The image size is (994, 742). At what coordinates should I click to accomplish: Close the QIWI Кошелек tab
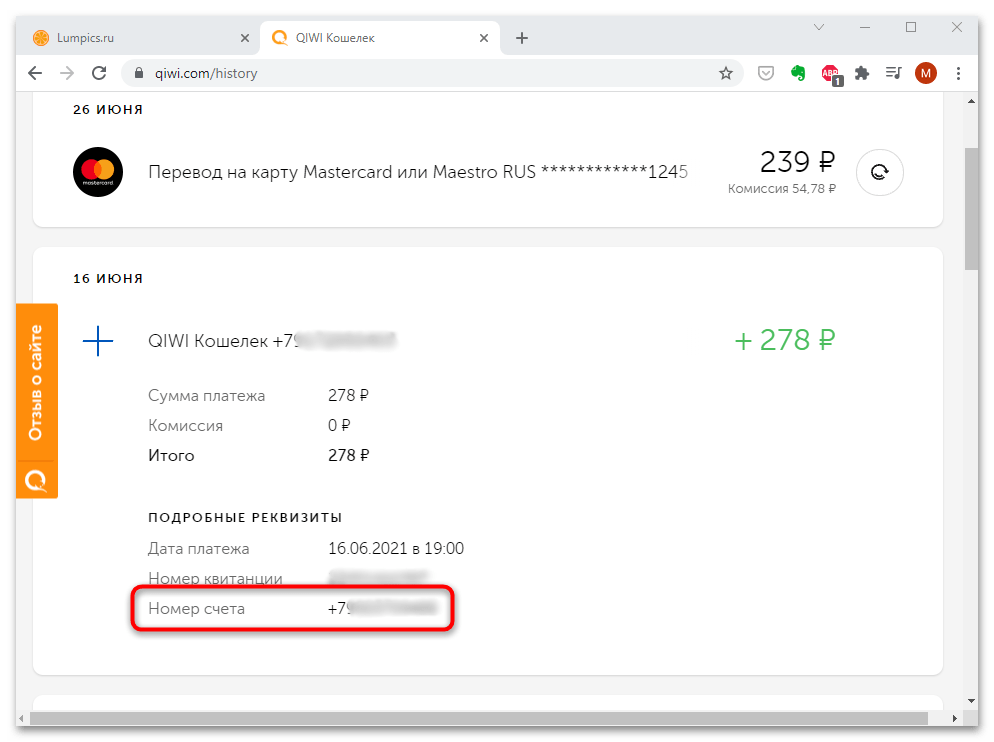(485, 38)
